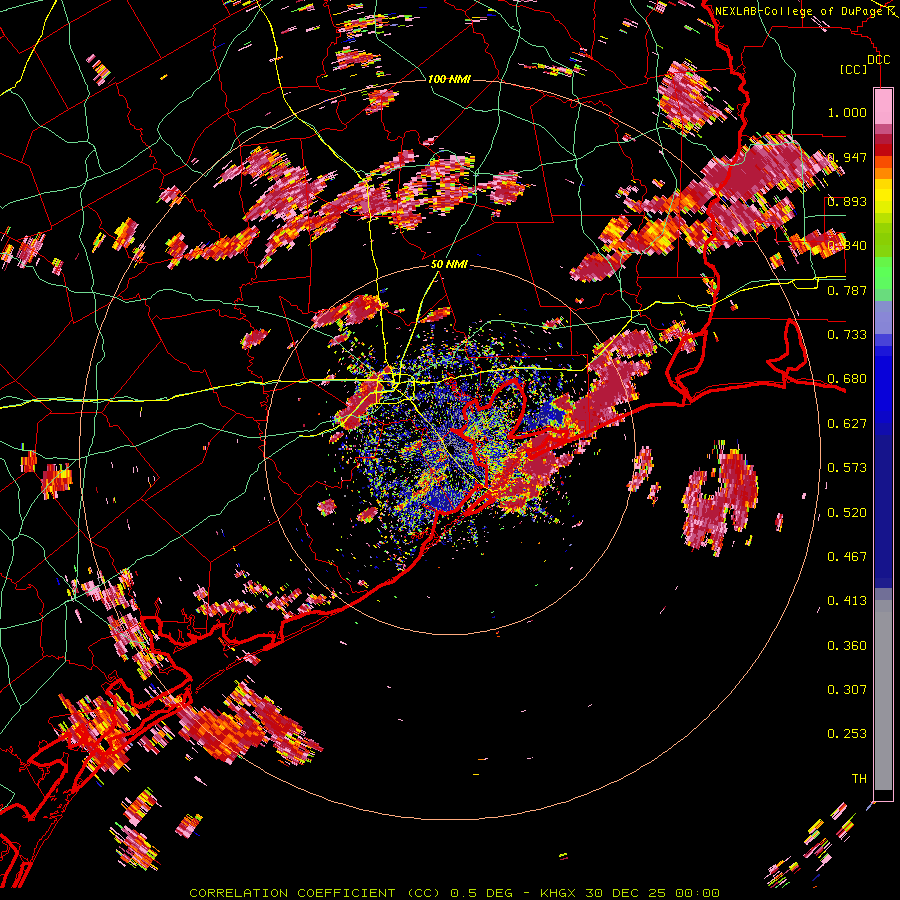Click the 0.893 scale value
900x900 pixels.
(847, 201)
